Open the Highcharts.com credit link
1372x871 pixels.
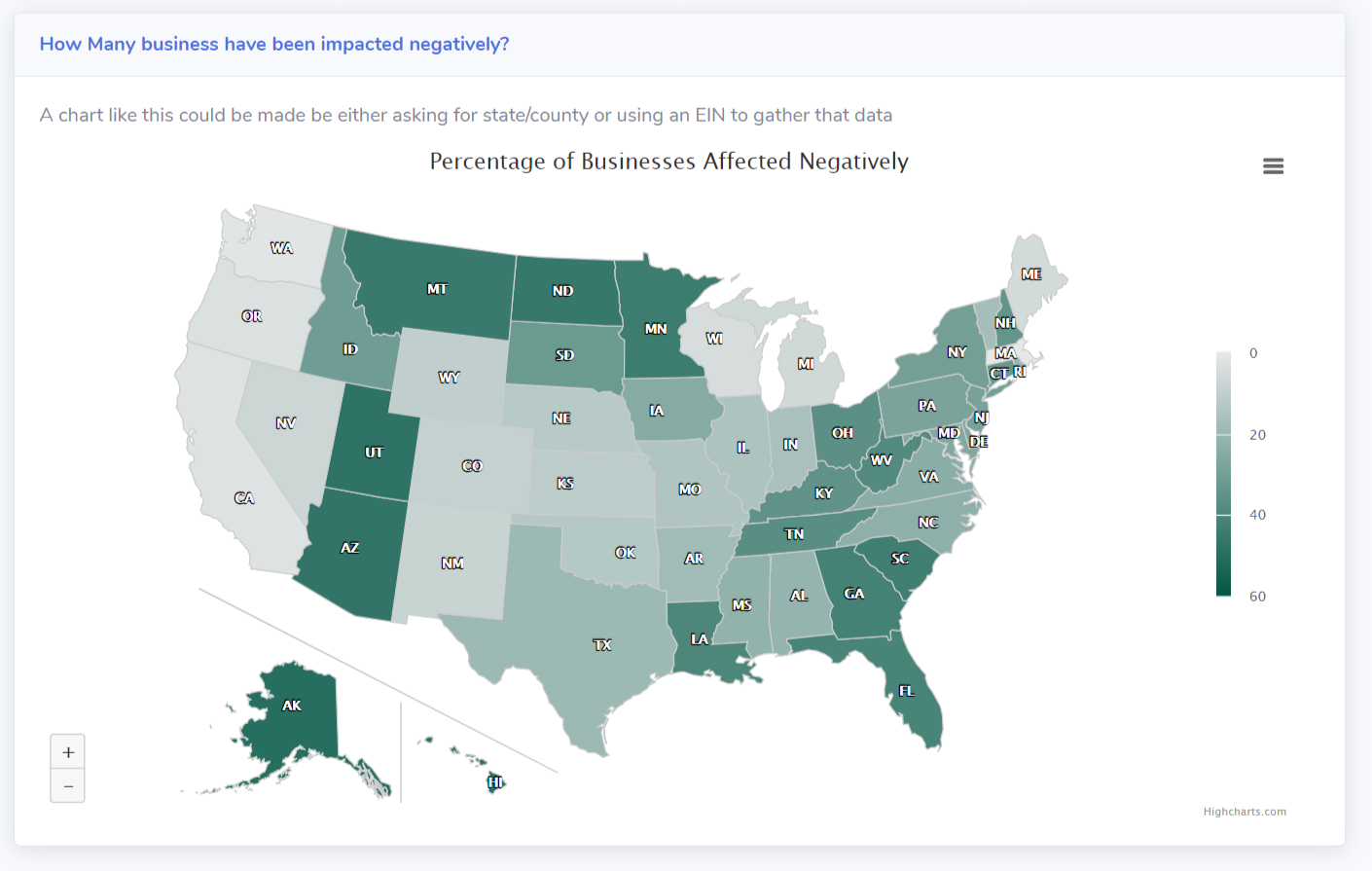1245,812
